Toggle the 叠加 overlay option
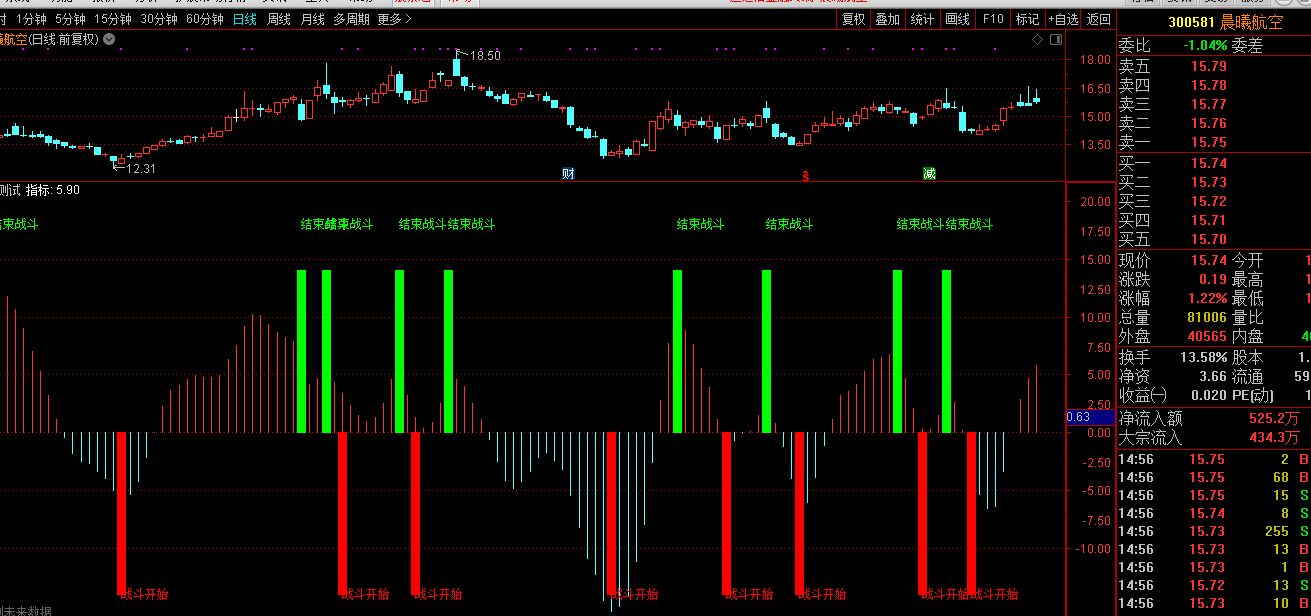 887,19
